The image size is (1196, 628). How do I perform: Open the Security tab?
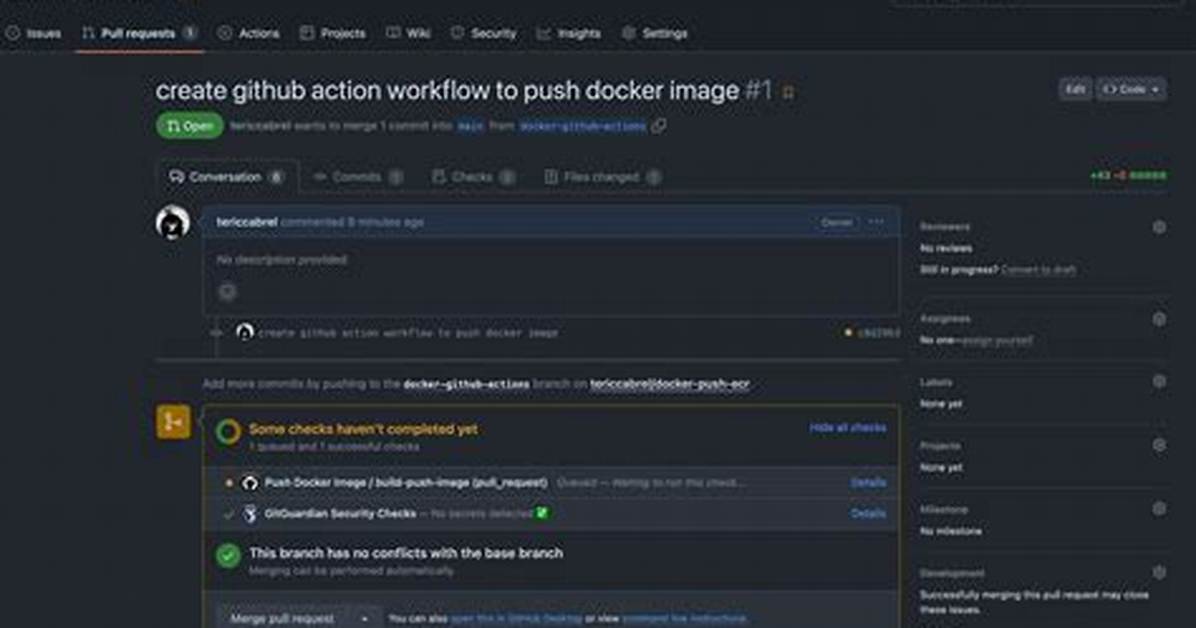tap(484, 34)
